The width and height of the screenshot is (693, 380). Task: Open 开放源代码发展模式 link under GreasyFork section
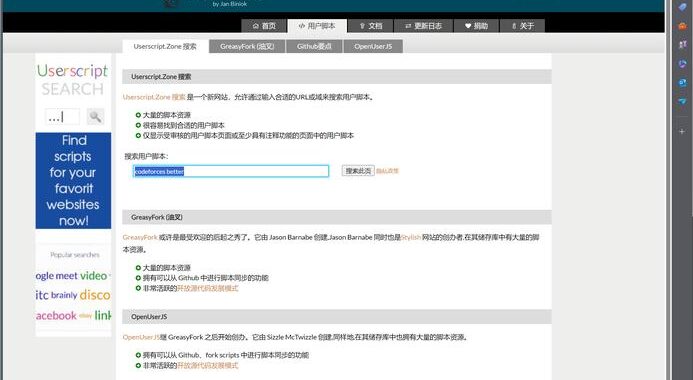[207, 288]
